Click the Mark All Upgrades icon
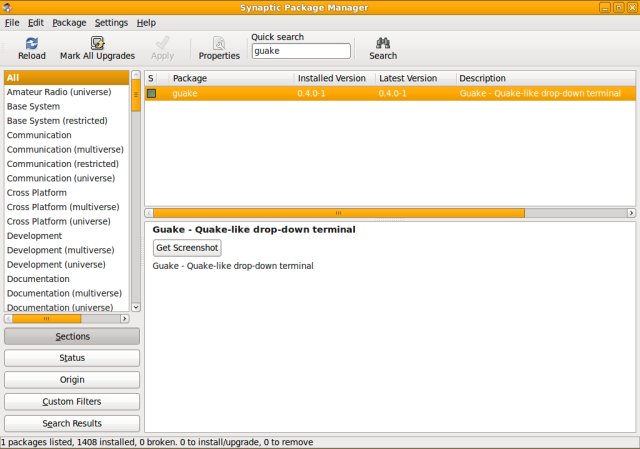Screen dimensions: 640x449 tap(98, 43)
